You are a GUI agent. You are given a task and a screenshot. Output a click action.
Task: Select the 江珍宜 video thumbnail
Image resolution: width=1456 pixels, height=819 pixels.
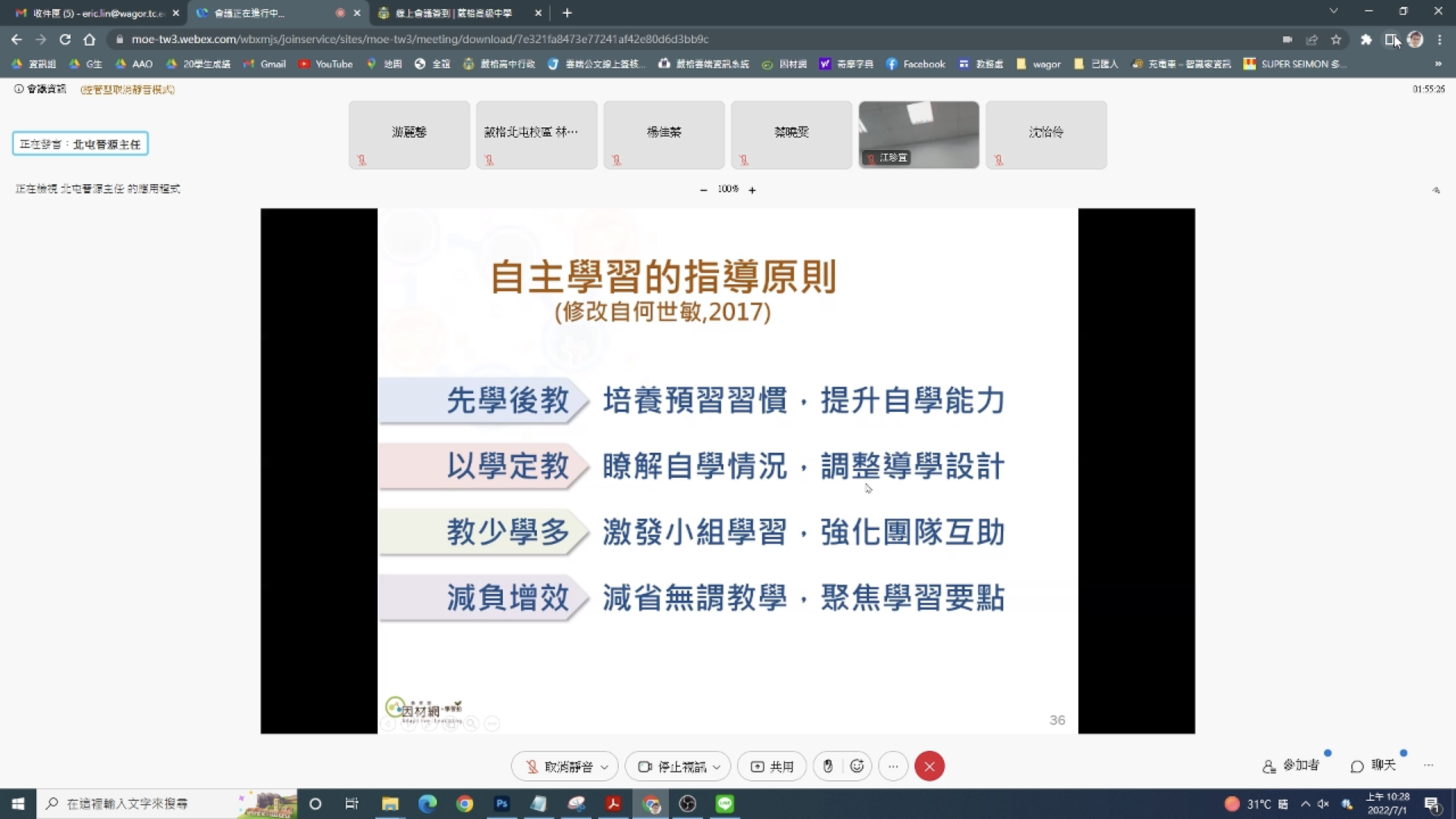[x=919, y=134]
